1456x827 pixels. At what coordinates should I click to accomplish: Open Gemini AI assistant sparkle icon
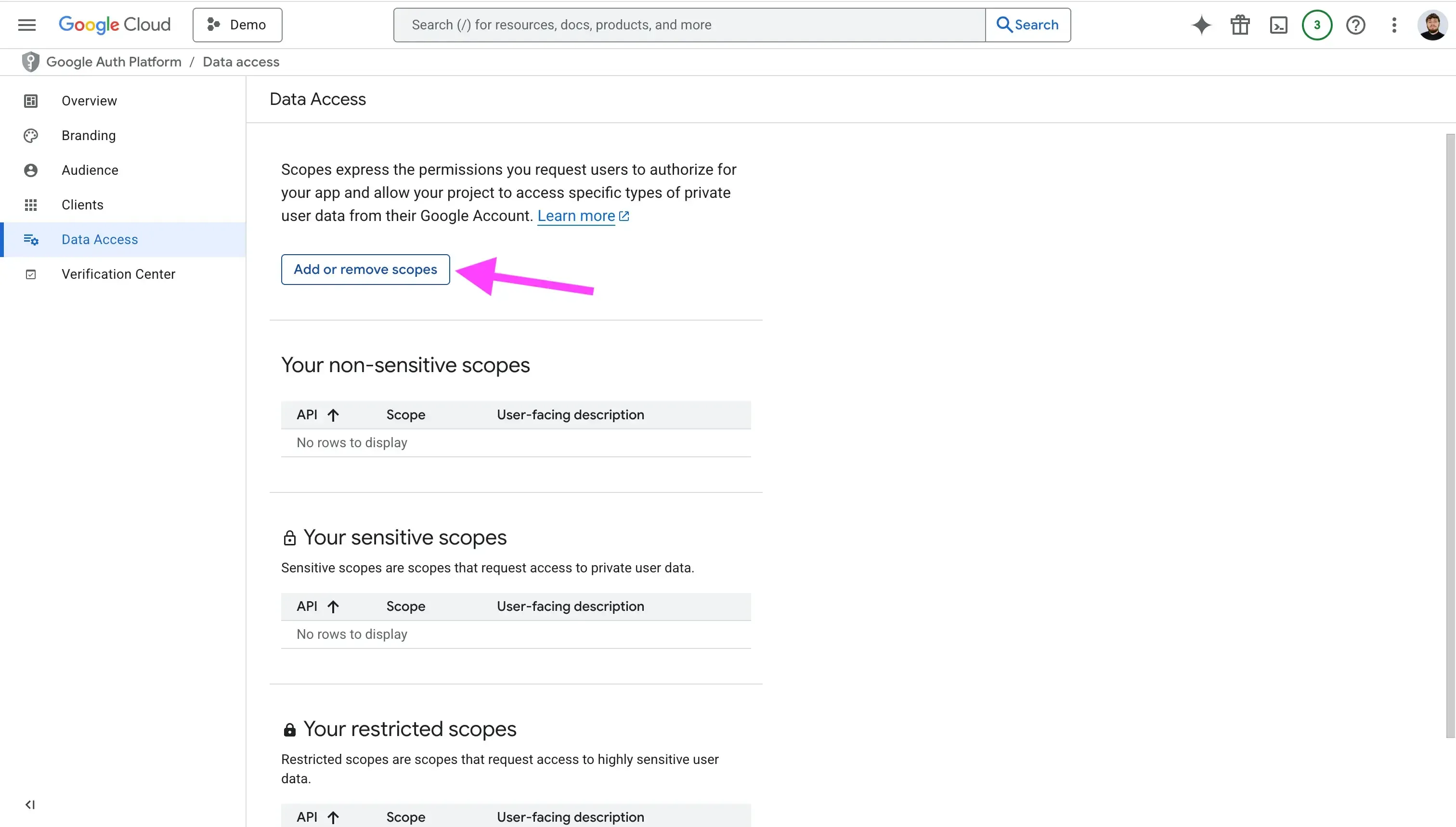click(x=1201, y=25)
